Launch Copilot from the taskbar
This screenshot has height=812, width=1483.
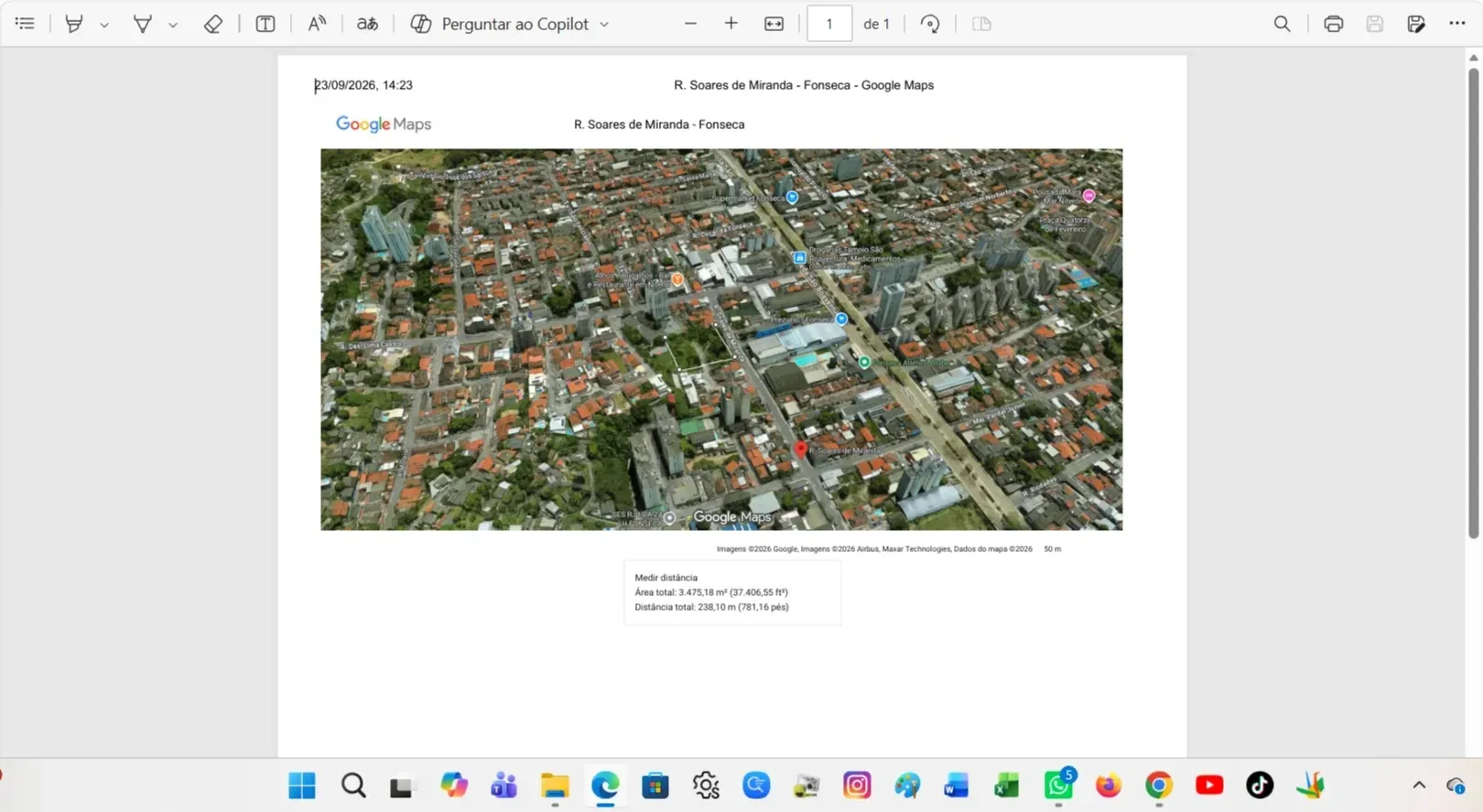tap(454, 785)
